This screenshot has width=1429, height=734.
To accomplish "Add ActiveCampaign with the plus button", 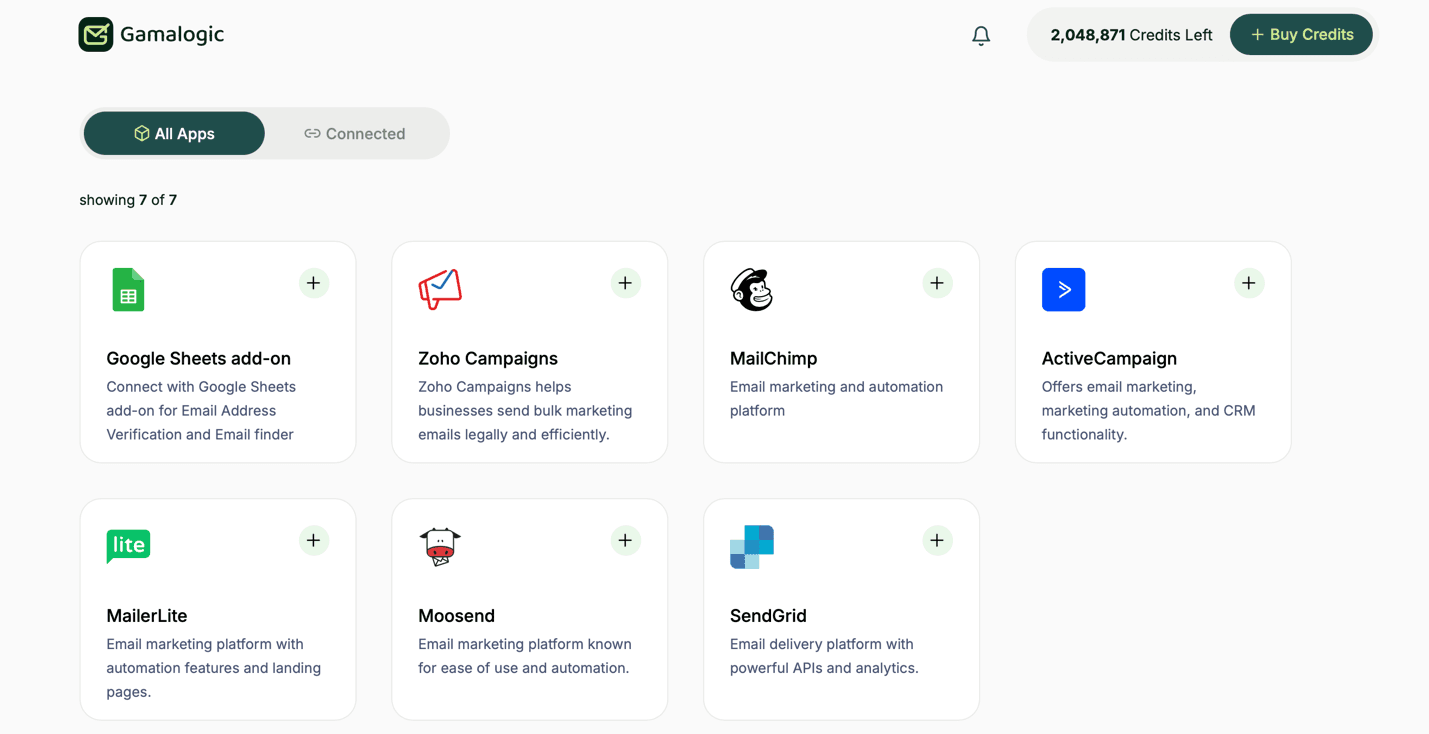I will (x=1248, y=283).
